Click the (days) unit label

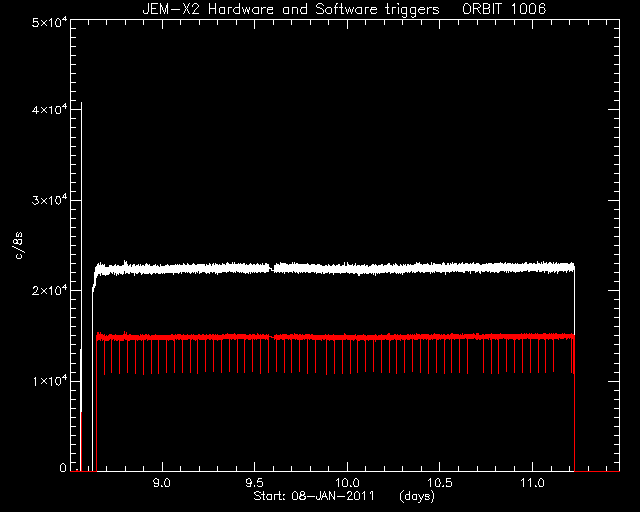click(x=417, y=496)
